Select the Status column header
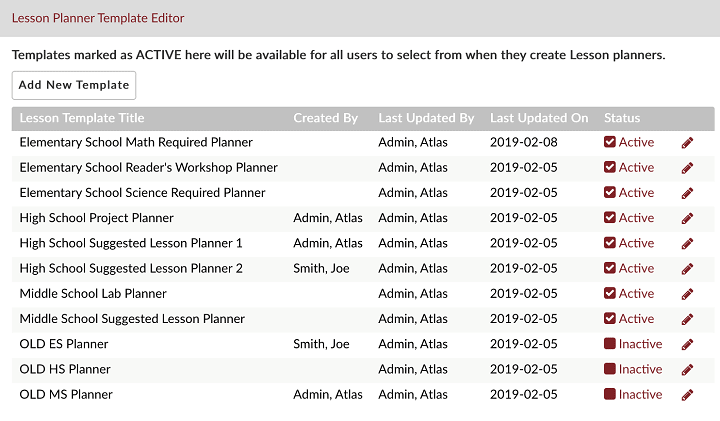Image resolution: width=720 pixels, height=421 pixels. coord(622,118)
